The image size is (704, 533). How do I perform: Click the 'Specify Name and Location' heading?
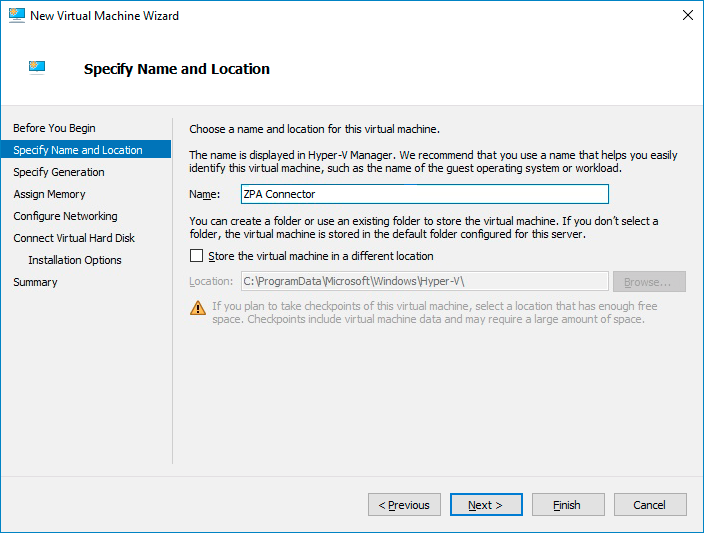coord(177,69)
